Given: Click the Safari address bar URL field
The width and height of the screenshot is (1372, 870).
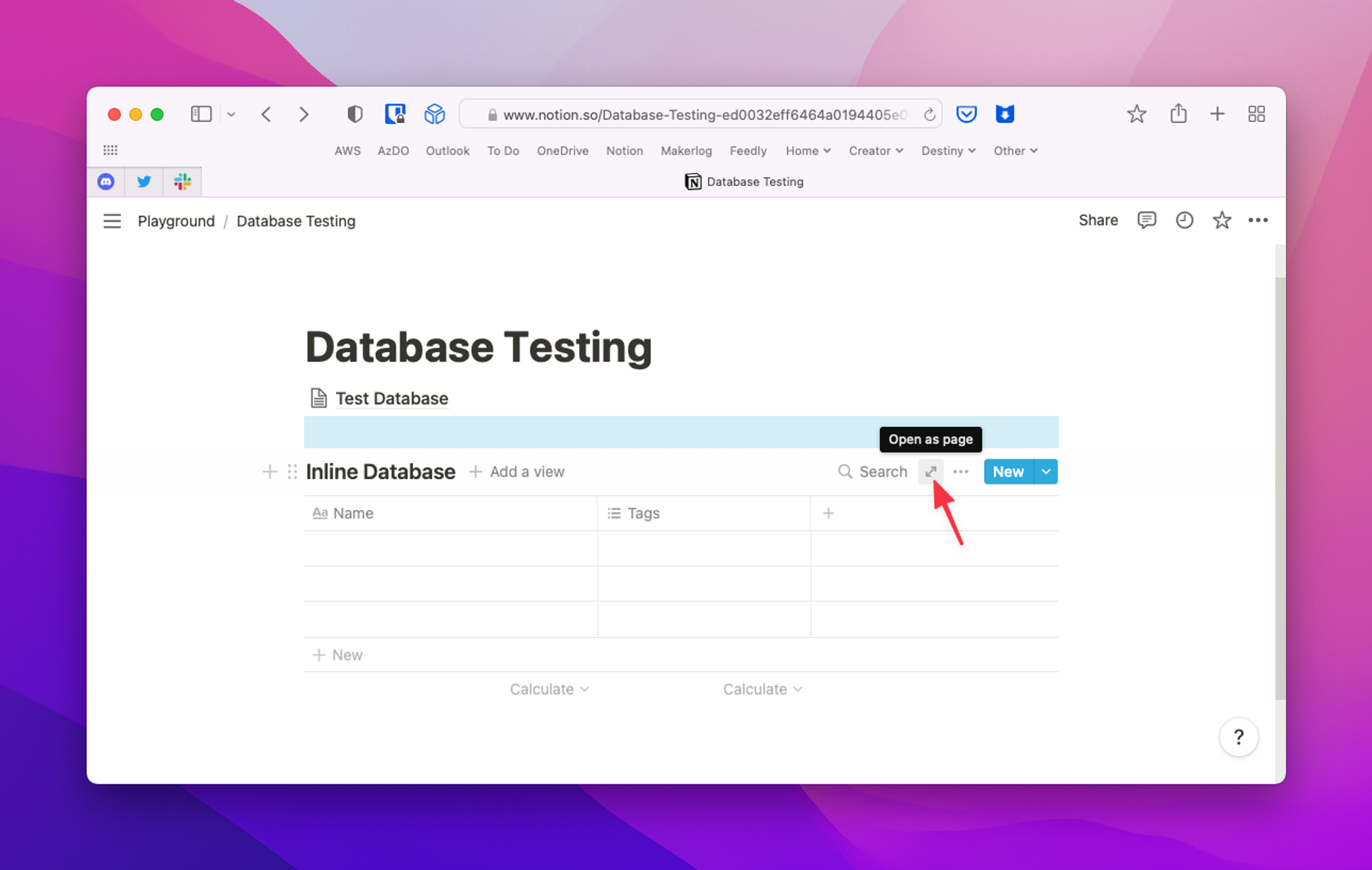Looking at the screenshot, I should click(x=700, y=115).
